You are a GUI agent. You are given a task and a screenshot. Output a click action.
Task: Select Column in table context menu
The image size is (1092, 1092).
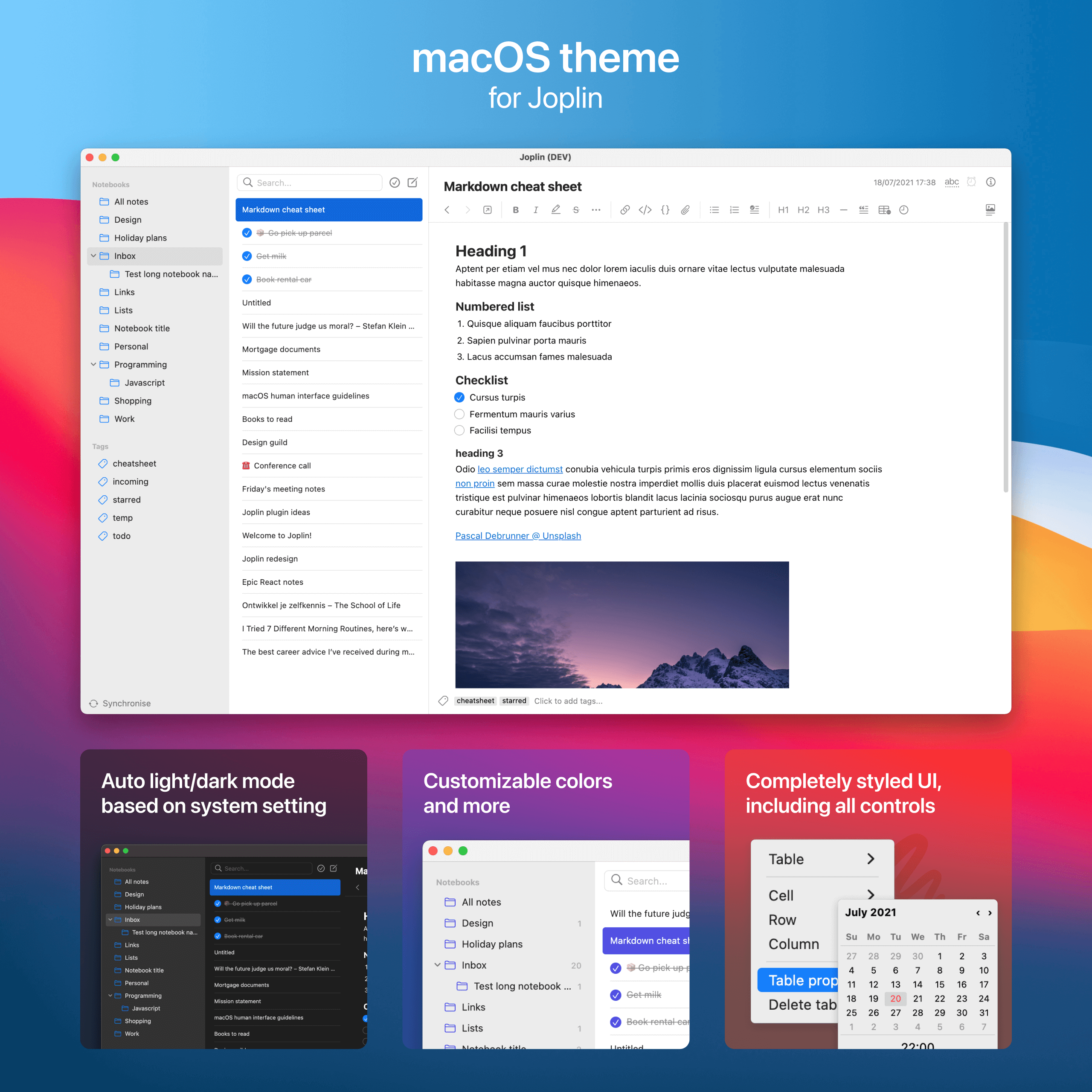[x=793, y=944]
